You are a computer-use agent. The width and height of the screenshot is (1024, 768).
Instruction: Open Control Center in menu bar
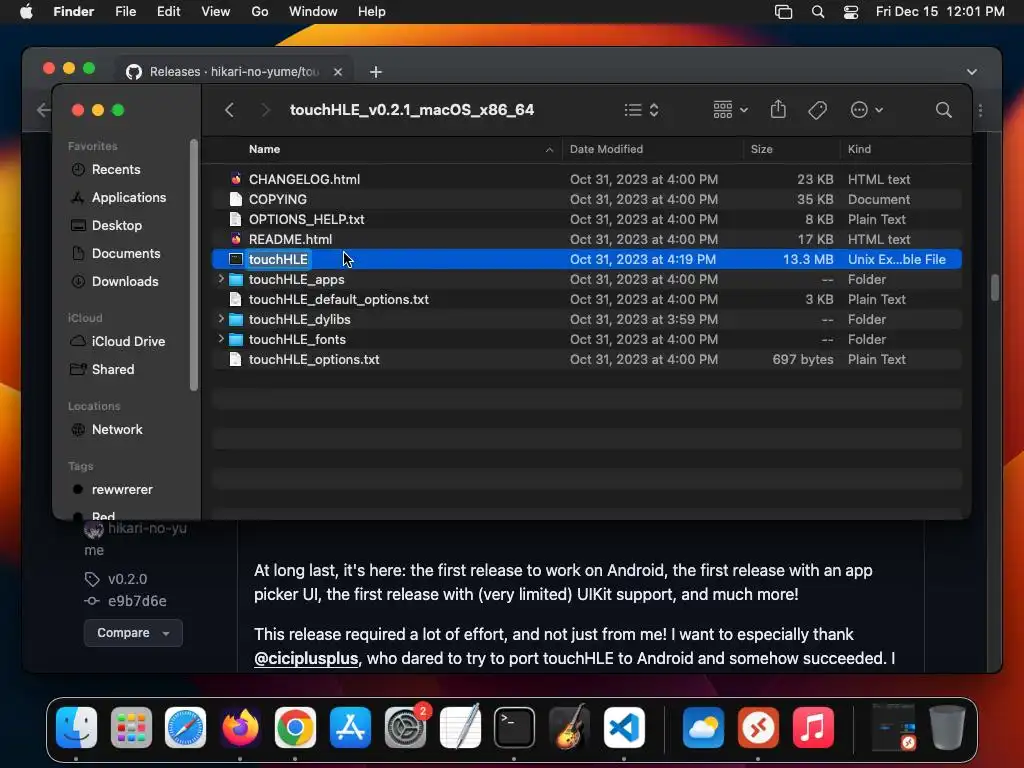click(x=850, y=12)
